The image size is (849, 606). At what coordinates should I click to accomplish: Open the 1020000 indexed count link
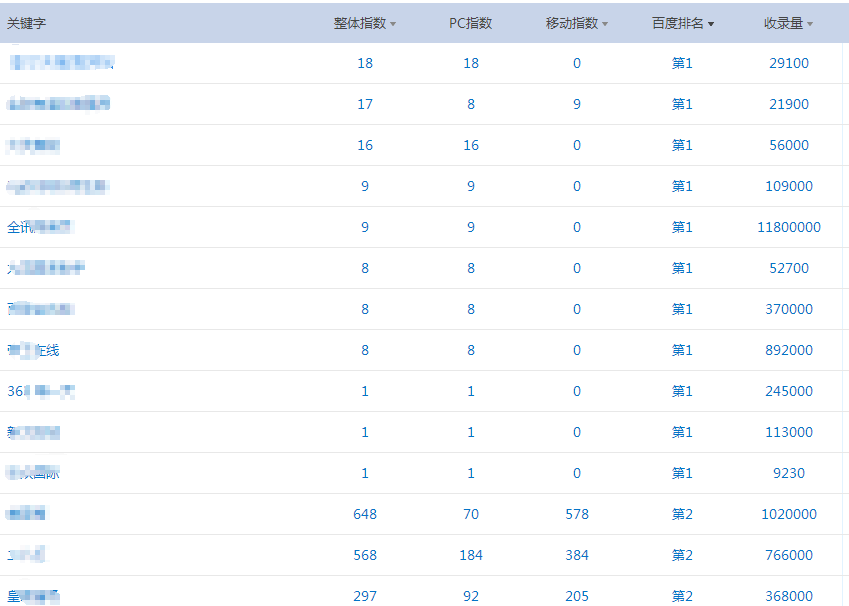click(x=788, y=514)
